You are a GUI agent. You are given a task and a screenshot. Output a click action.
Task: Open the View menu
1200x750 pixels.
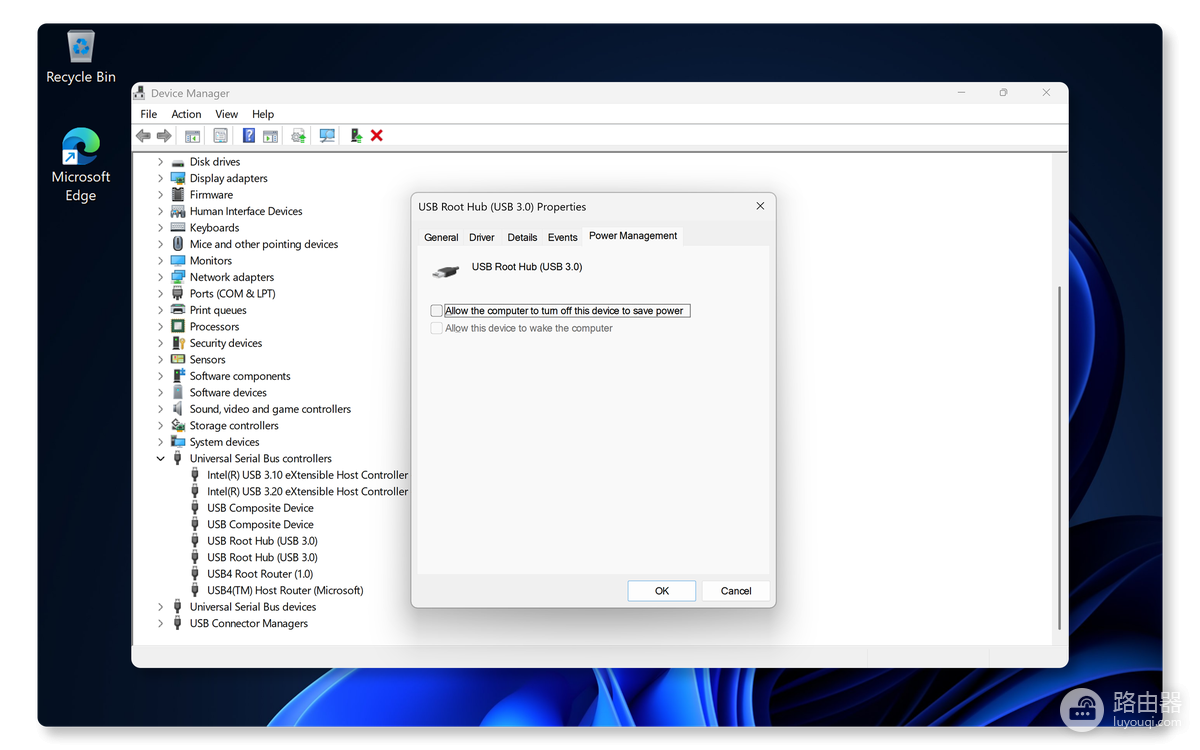(227, 114)
